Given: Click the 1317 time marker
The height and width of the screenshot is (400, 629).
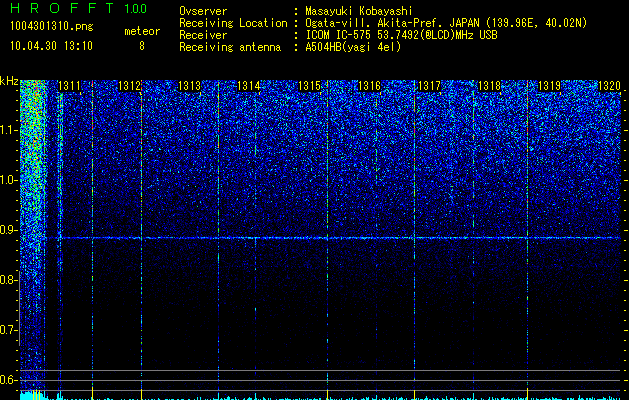Looking at the screenshot, I should point(429,86).
